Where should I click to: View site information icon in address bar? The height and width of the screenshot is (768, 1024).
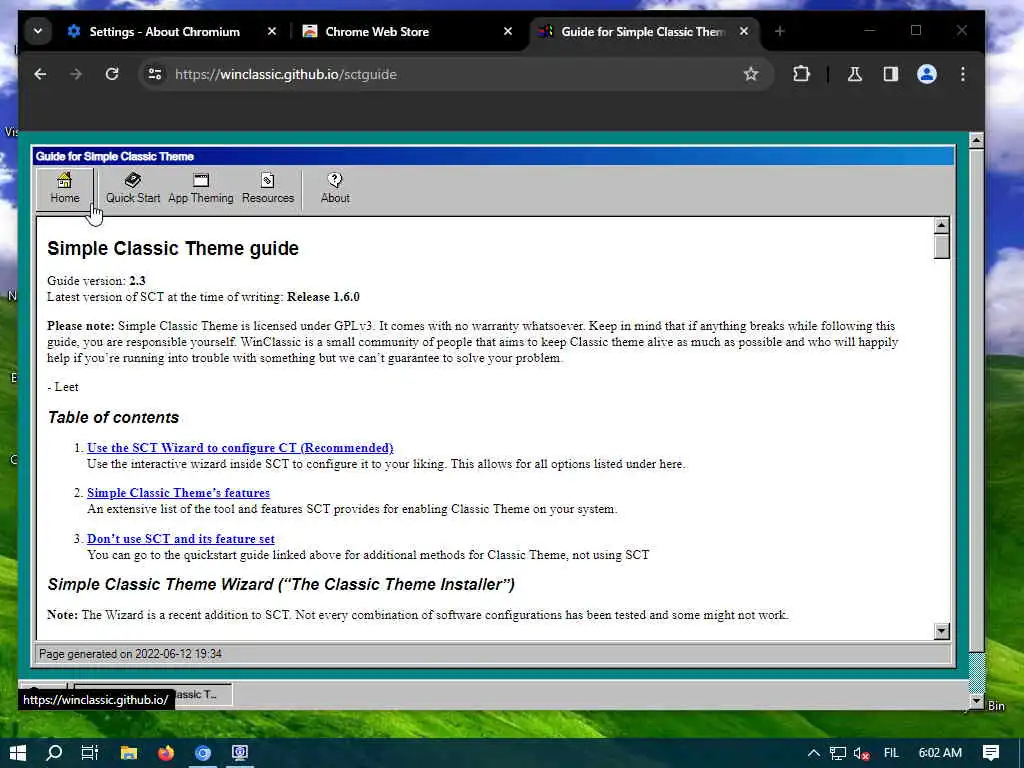click(x=155, y=74)
